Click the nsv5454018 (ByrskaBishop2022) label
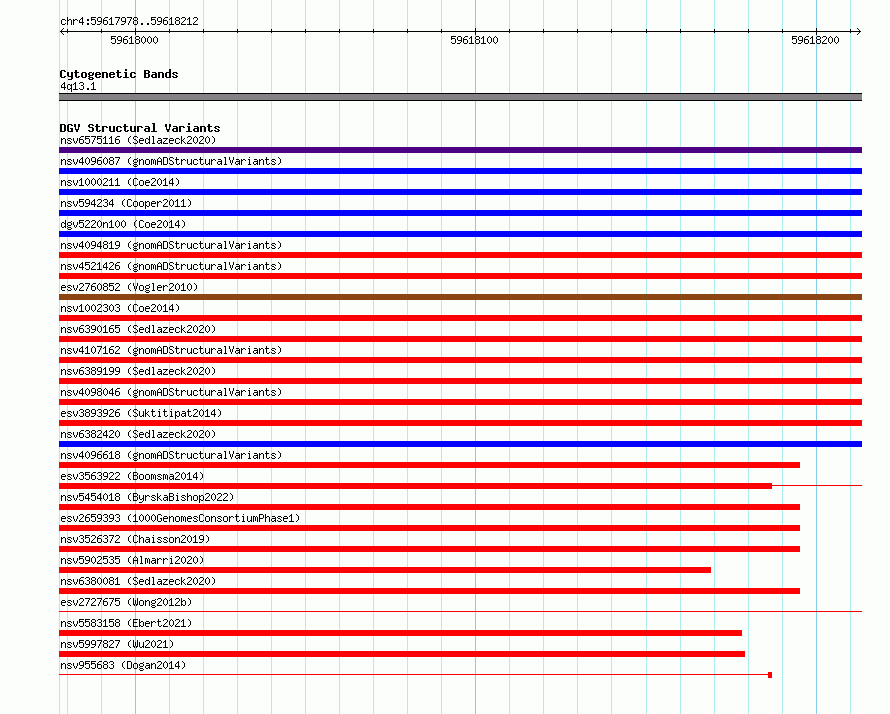The height and width of the screenshot is (714, 890). click(x=147, y=497)
